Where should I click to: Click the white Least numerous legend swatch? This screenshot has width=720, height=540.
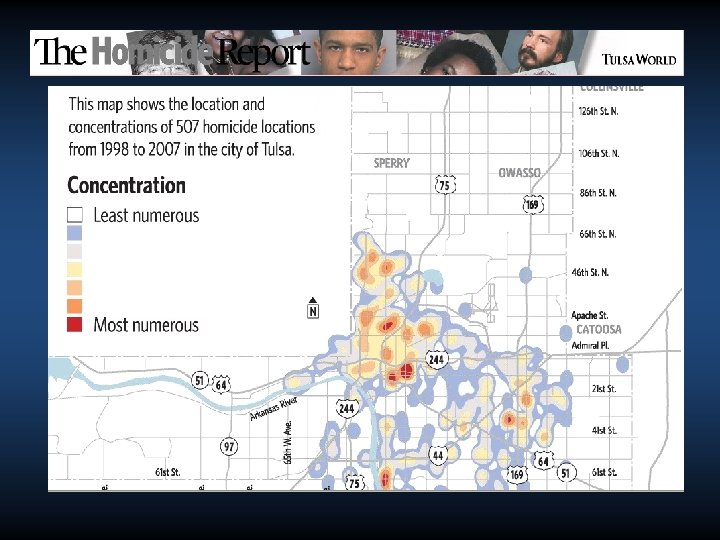click(x=74, y=214)
